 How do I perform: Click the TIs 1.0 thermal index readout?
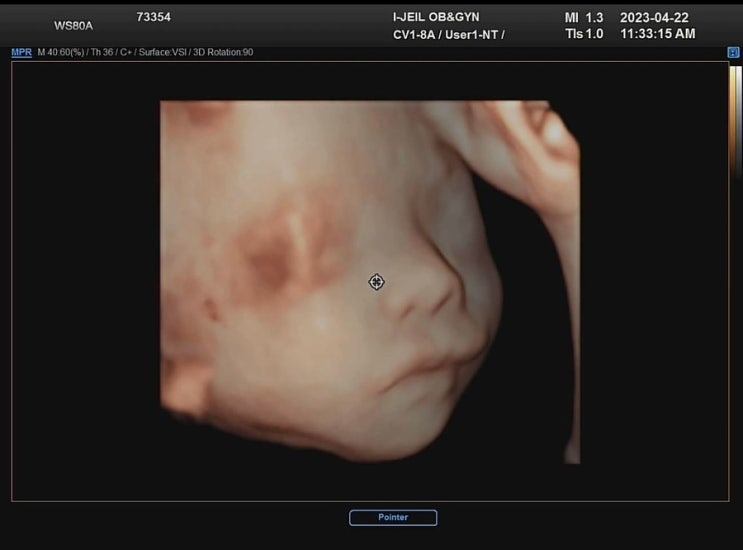coord(584,34)
